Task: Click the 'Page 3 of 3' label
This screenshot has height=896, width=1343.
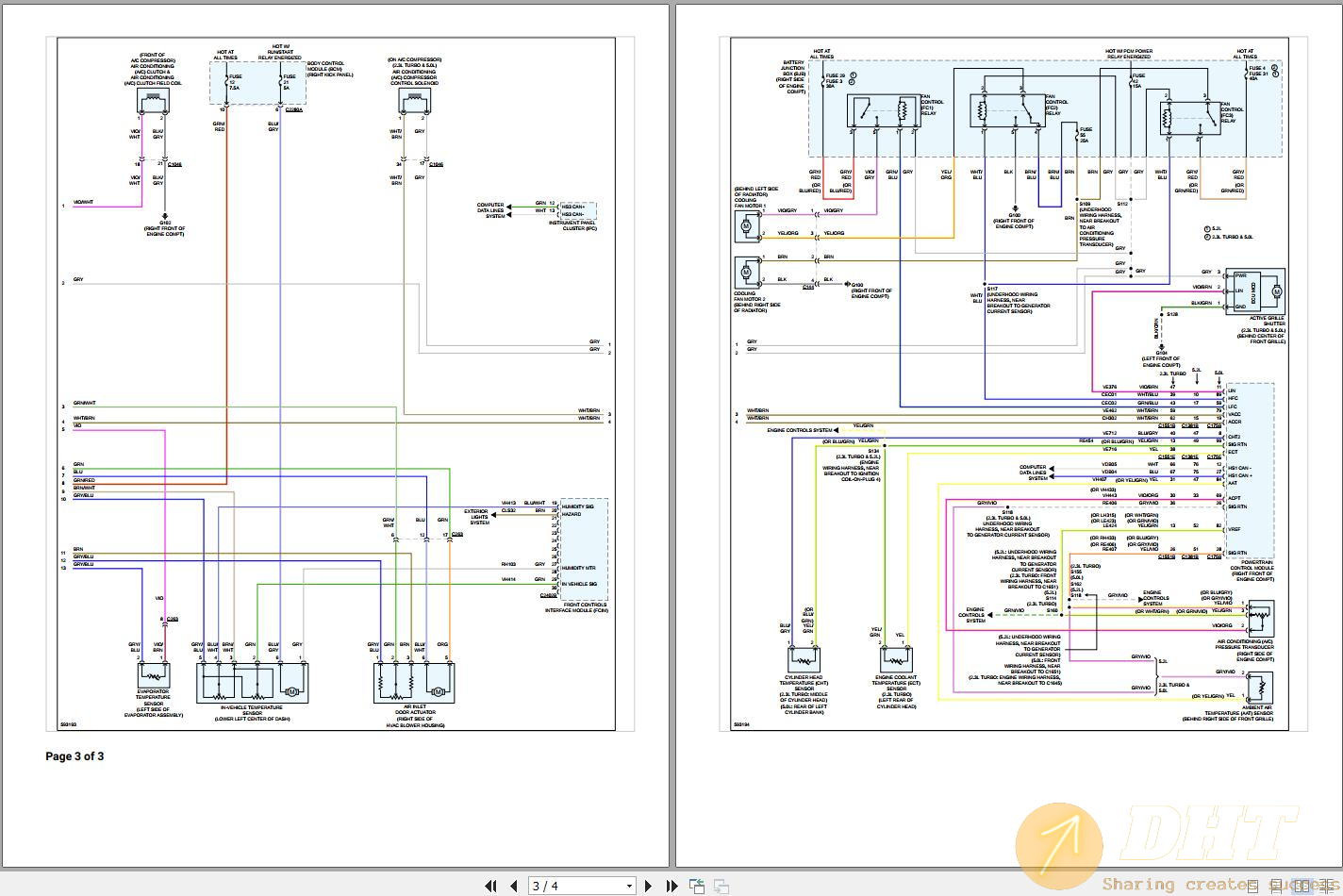Action: [75, 756]
